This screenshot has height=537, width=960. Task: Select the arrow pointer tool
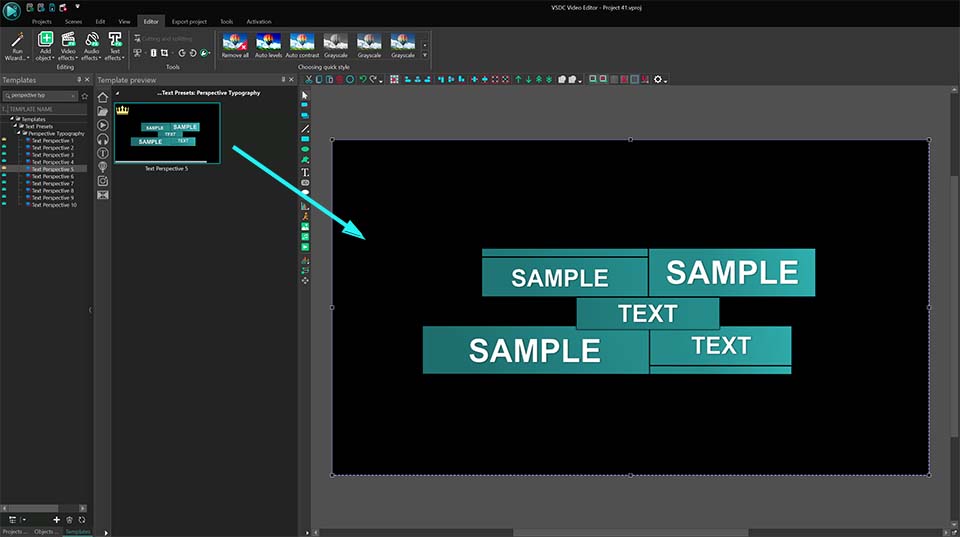pyautogui.click(x=305, y=96)
